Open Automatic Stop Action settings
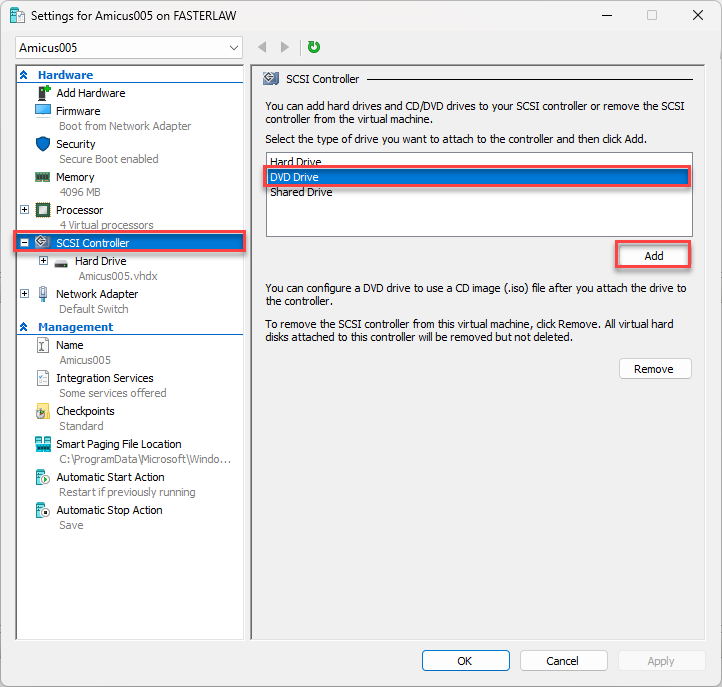 (x=109, y=510)
